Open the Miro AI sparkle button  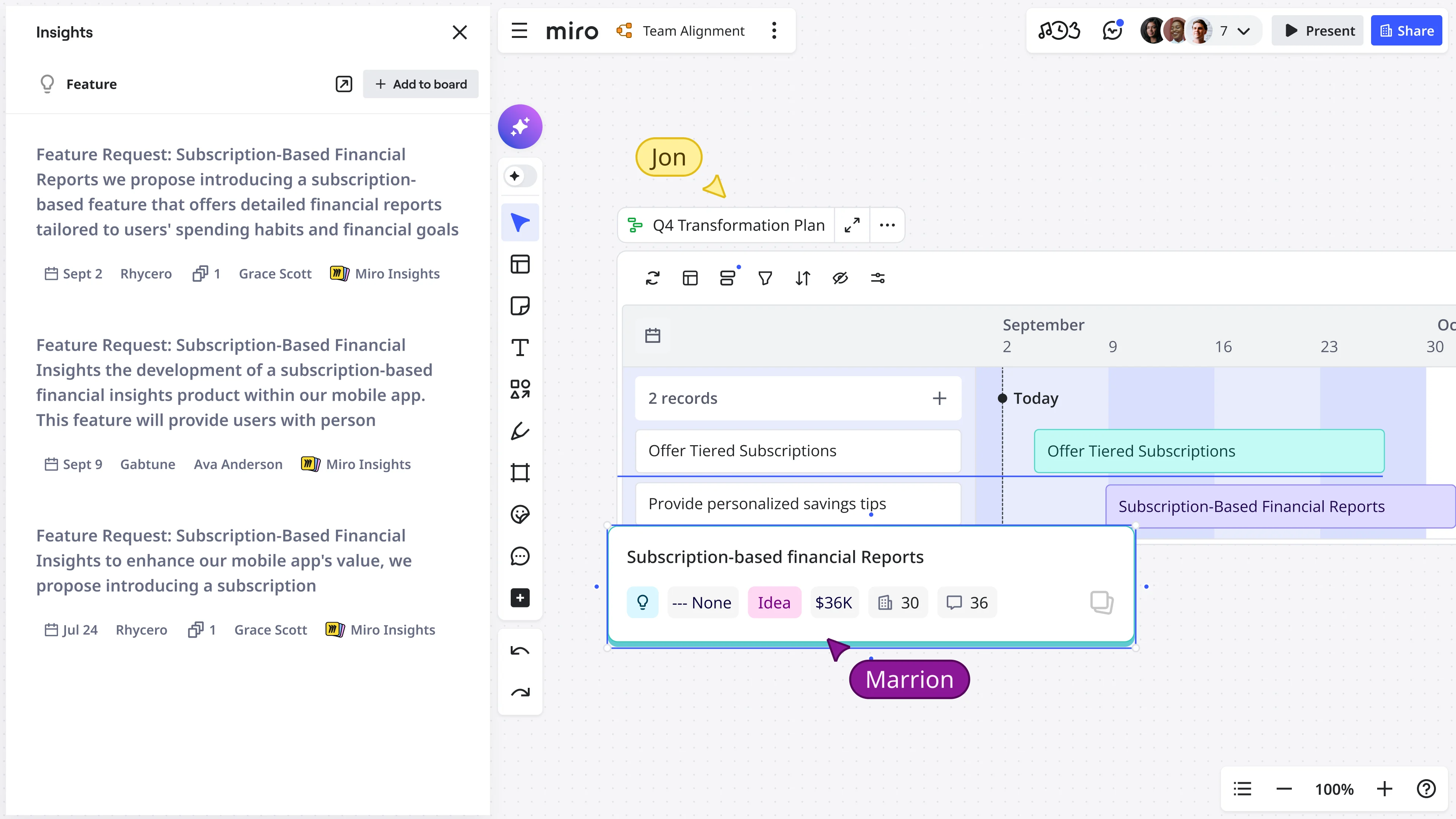[519, 127]
